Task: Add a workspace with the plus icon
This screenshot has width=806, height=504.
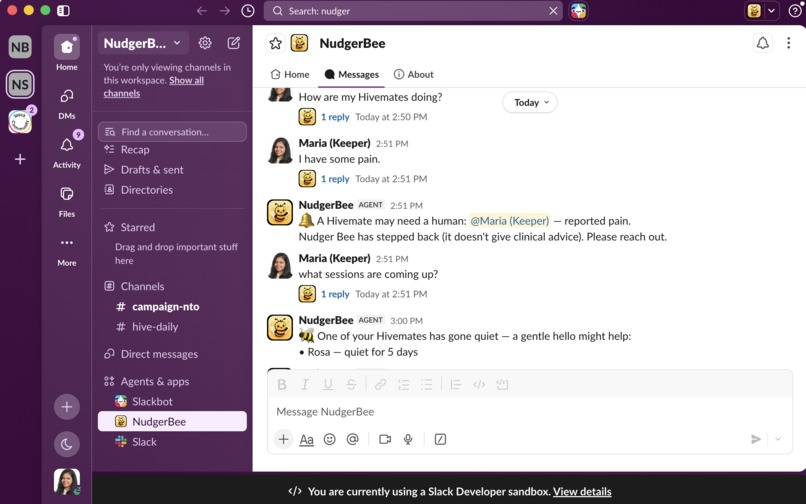Action: click(x=20, y=159)
